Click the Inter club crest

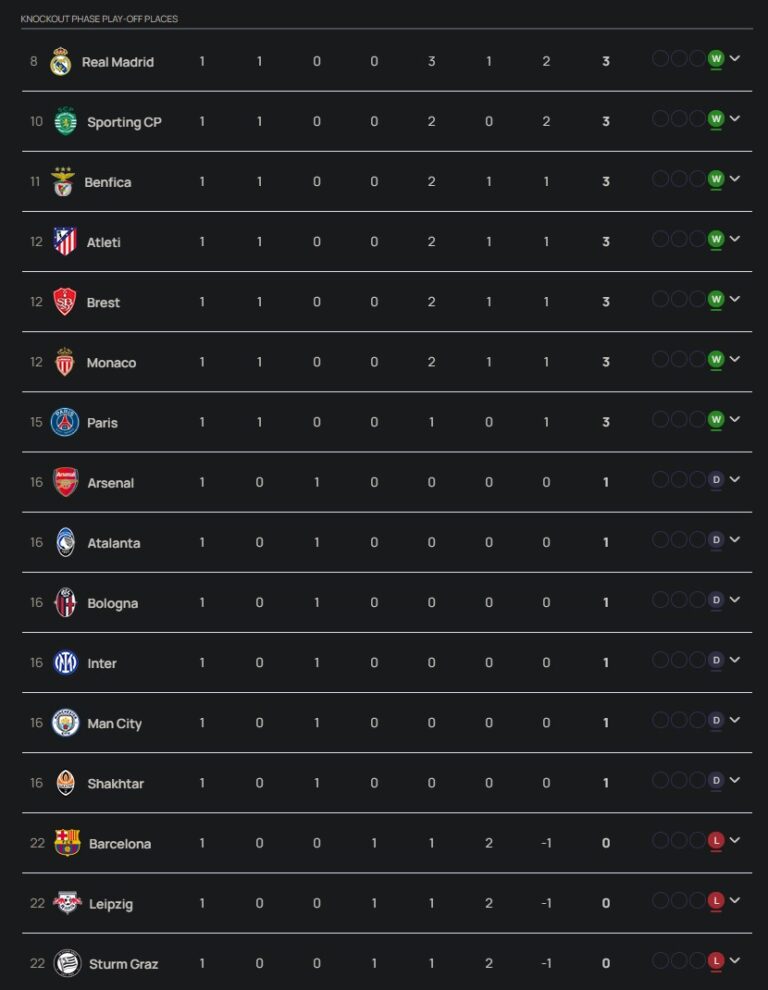(x=65, y=663)
